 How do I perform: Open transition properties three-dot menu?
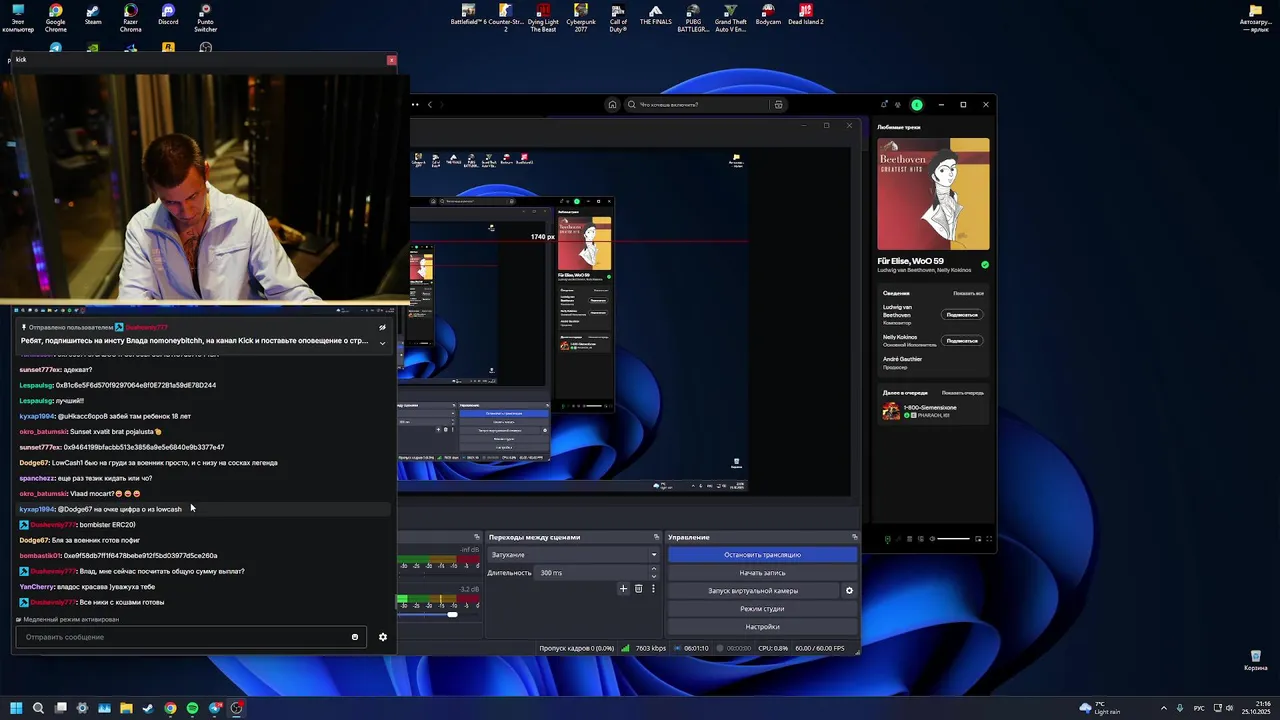pyautogui.click(x=653, y=589)
